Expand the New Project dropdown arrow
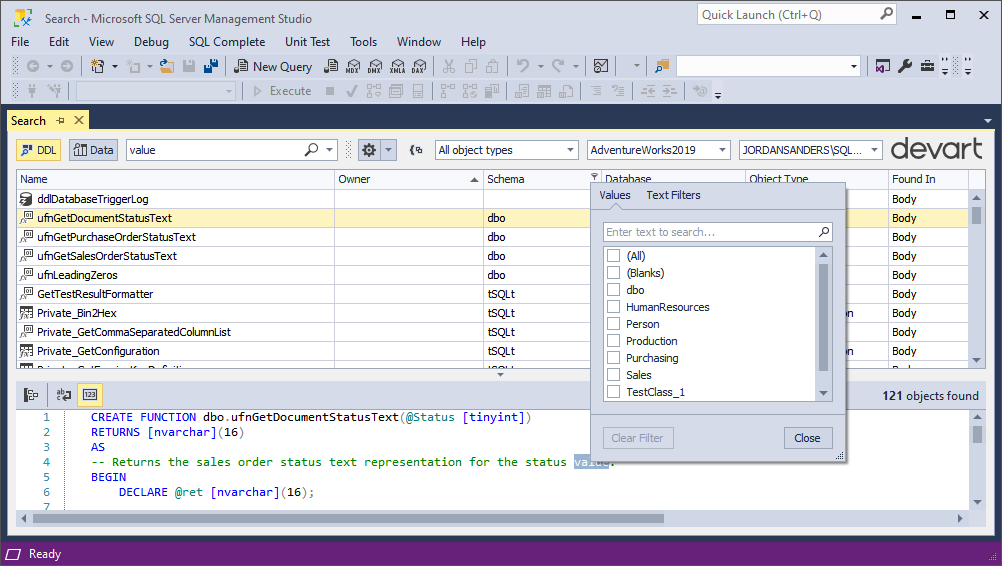 pos(115,66)
